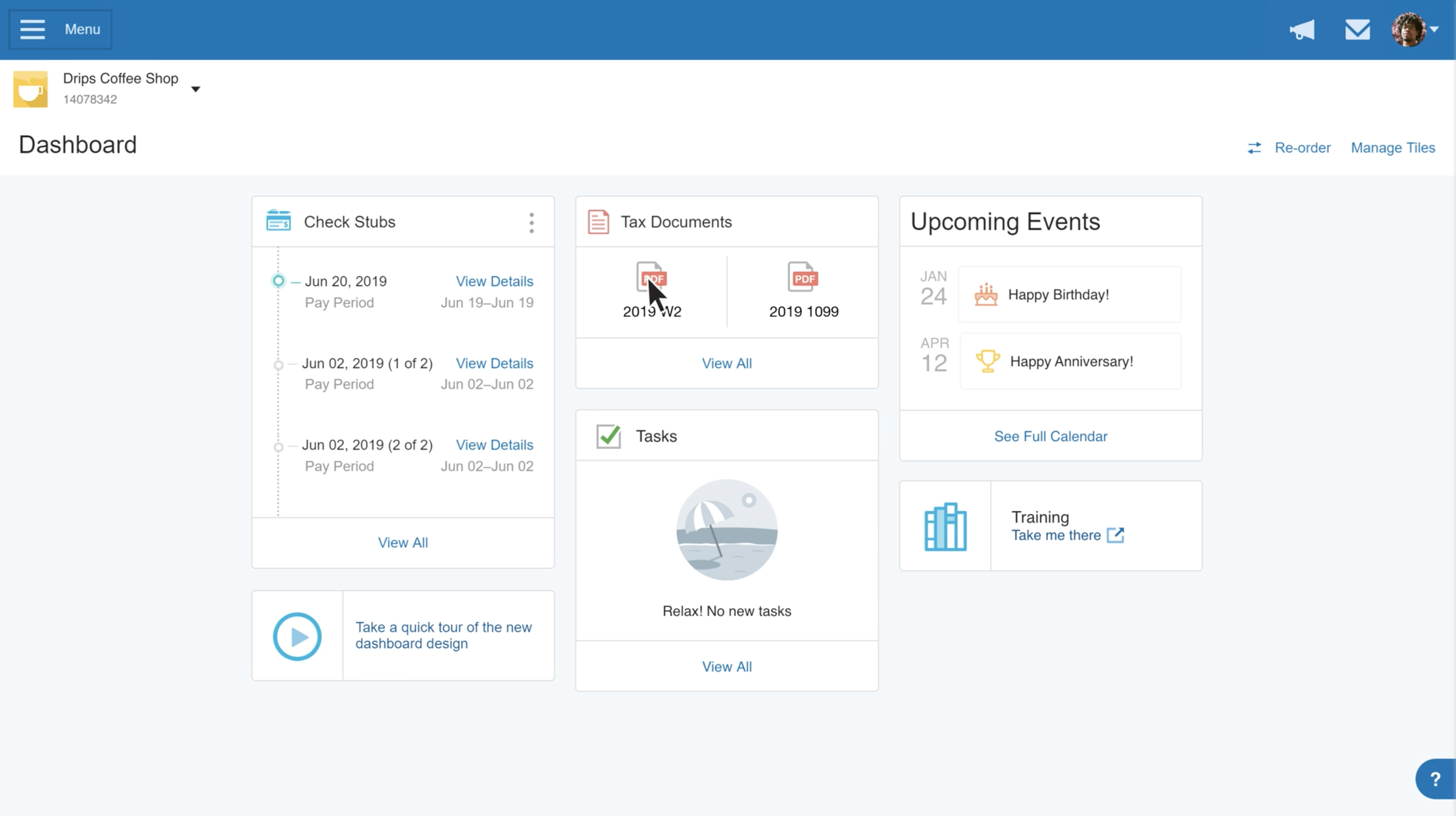This screenshot has width=1456, height=816.
Task: Click Take a quick tour of the new dashboard link
Action: [x=444, y=635]
